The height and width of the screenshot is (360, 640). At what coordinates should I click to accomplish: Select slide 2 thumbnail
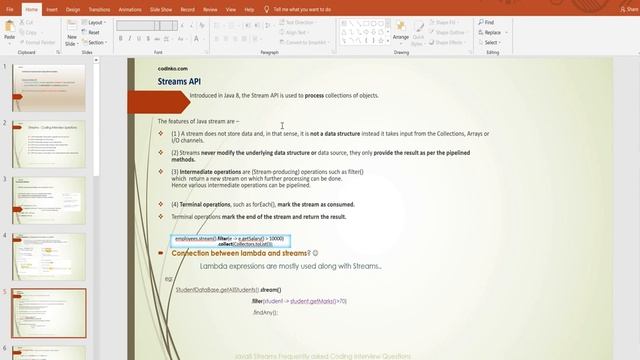[x=49, y=144]
